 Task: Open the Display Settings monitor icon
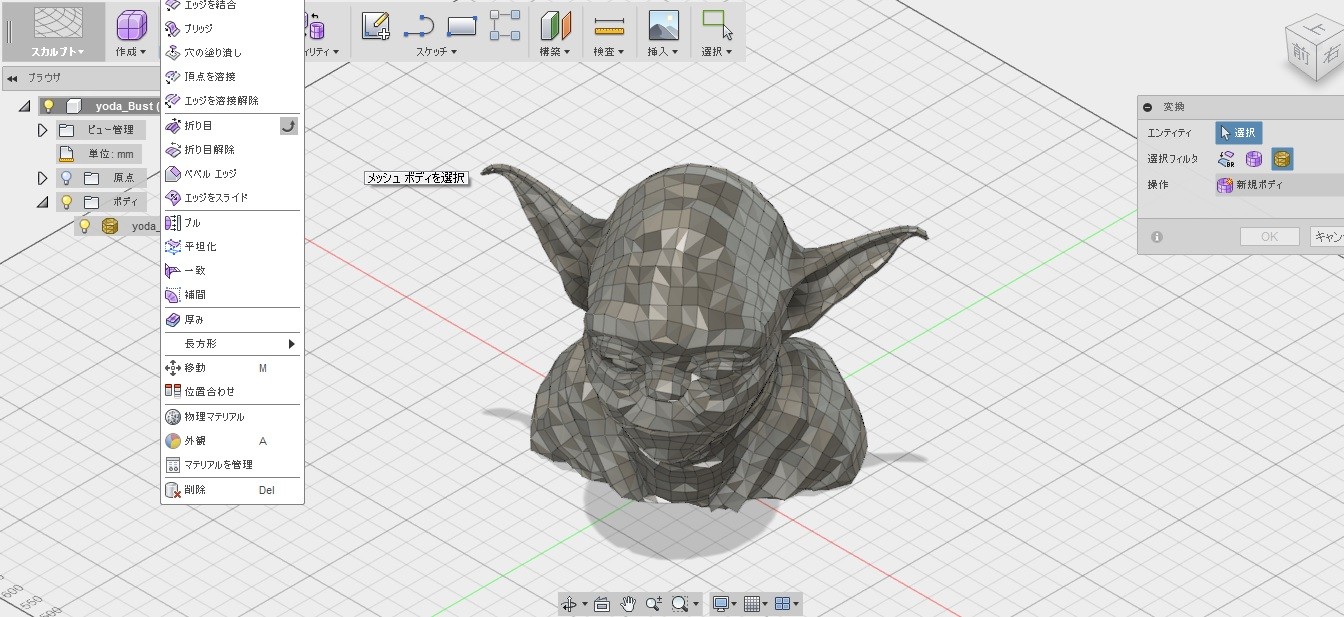[x=720, y=603]
